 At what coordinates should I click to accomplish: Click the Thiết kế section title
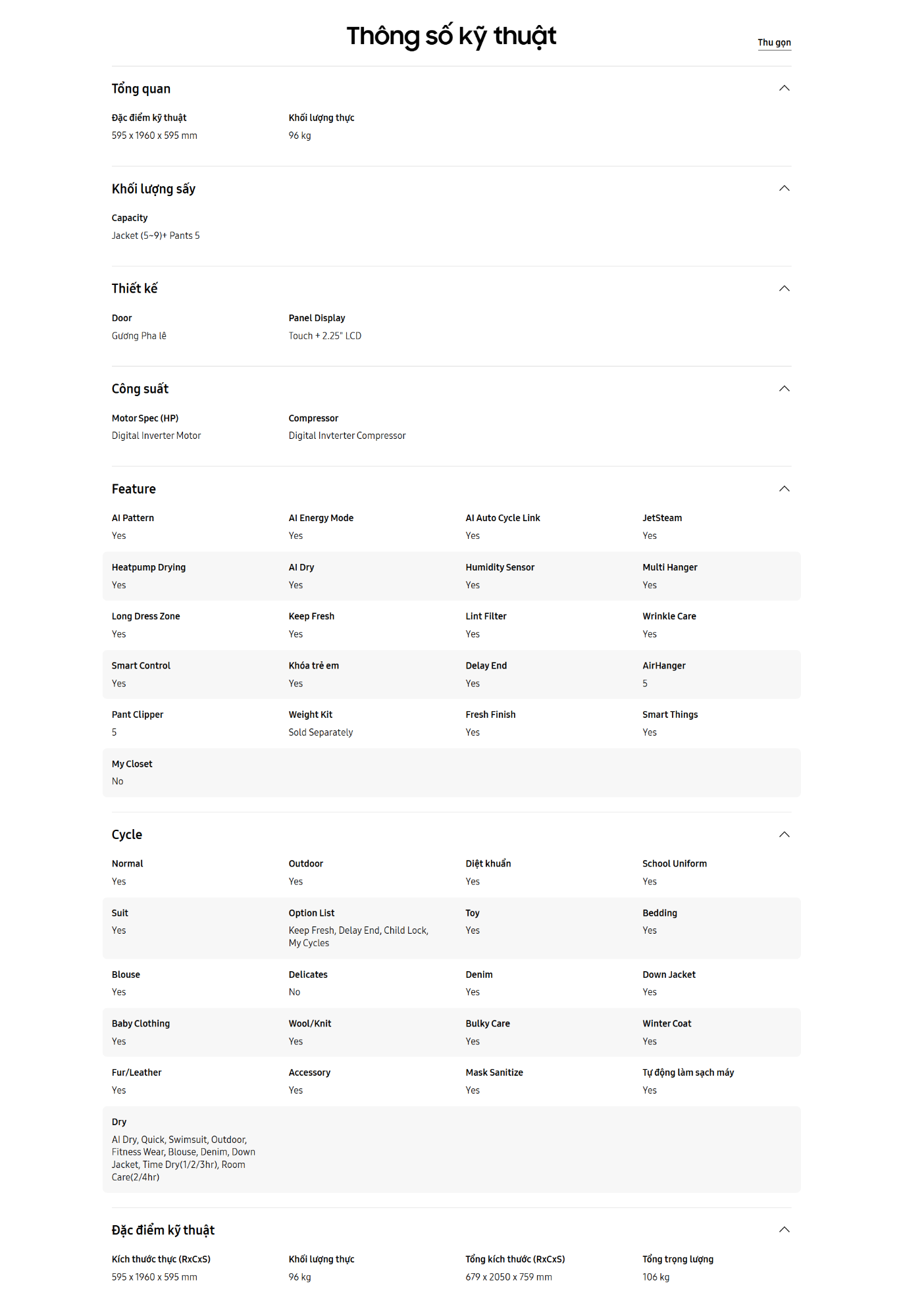tap(134, 289)
